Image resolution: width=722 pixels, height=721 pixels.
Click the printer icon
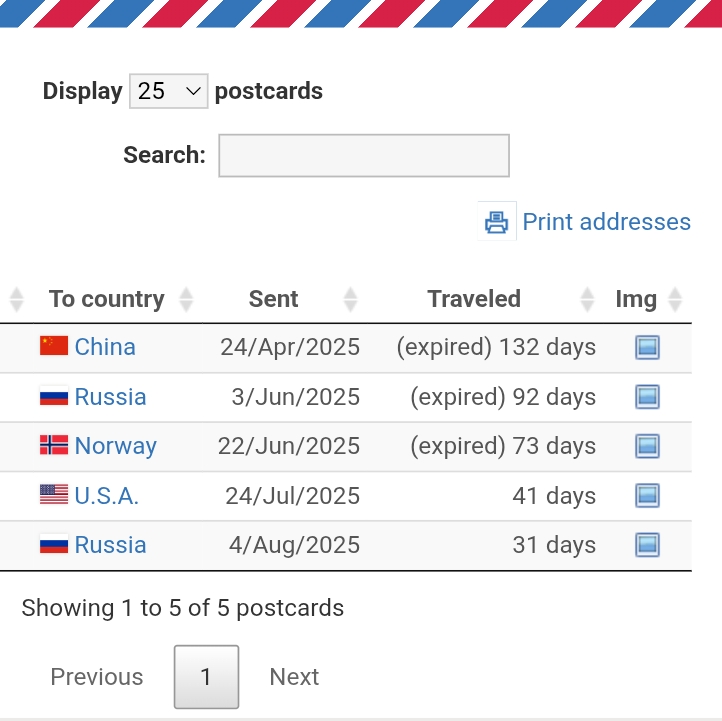(x=497, y=222)
